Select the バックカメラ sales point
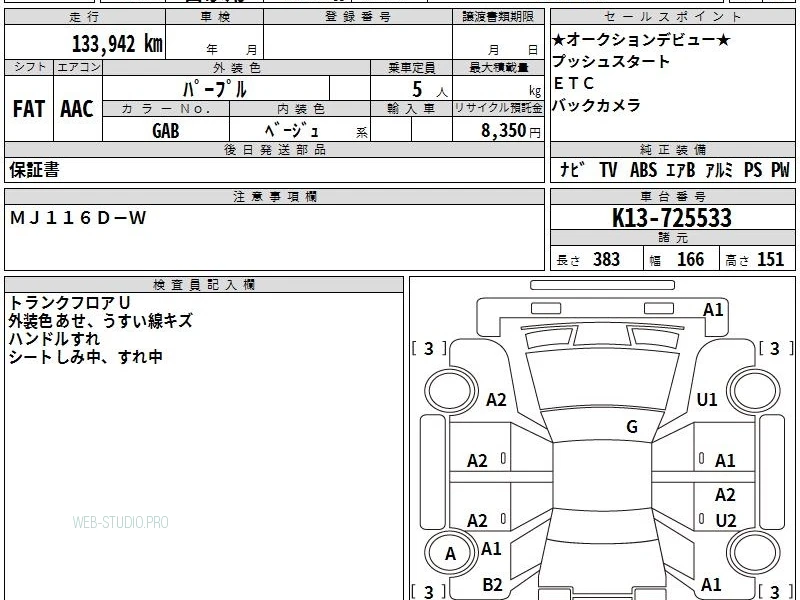The width and height of the screenshot is (800, 600). pos(596,105)
